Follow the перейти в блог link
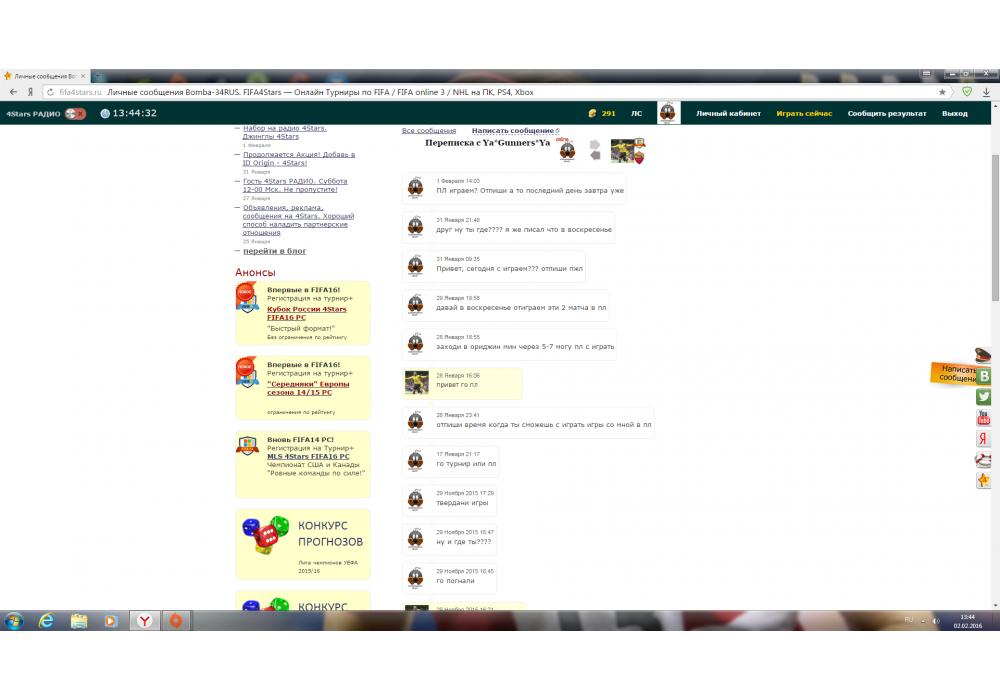 (274, 251)
